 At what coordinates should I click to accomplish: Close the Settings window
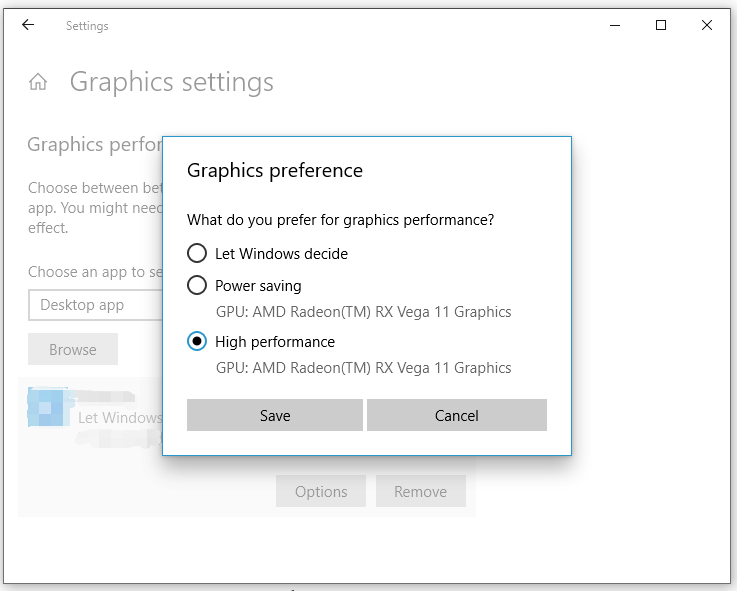point(707,26)
